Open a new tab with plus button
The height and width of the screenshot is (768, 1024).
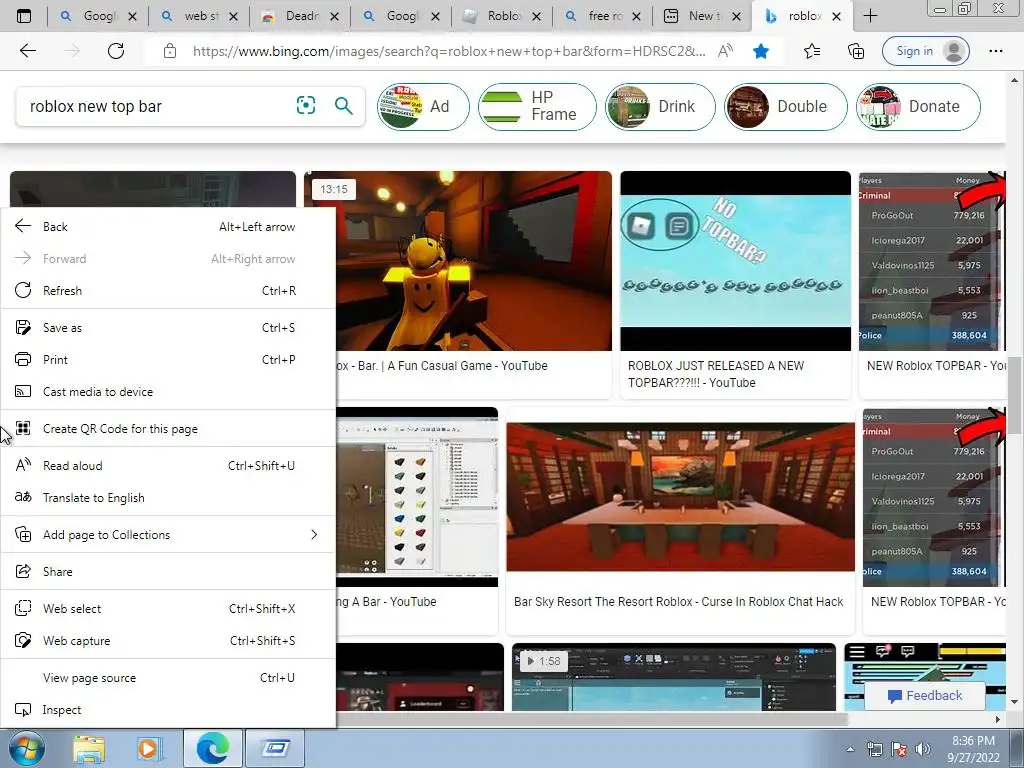(870, 16)
